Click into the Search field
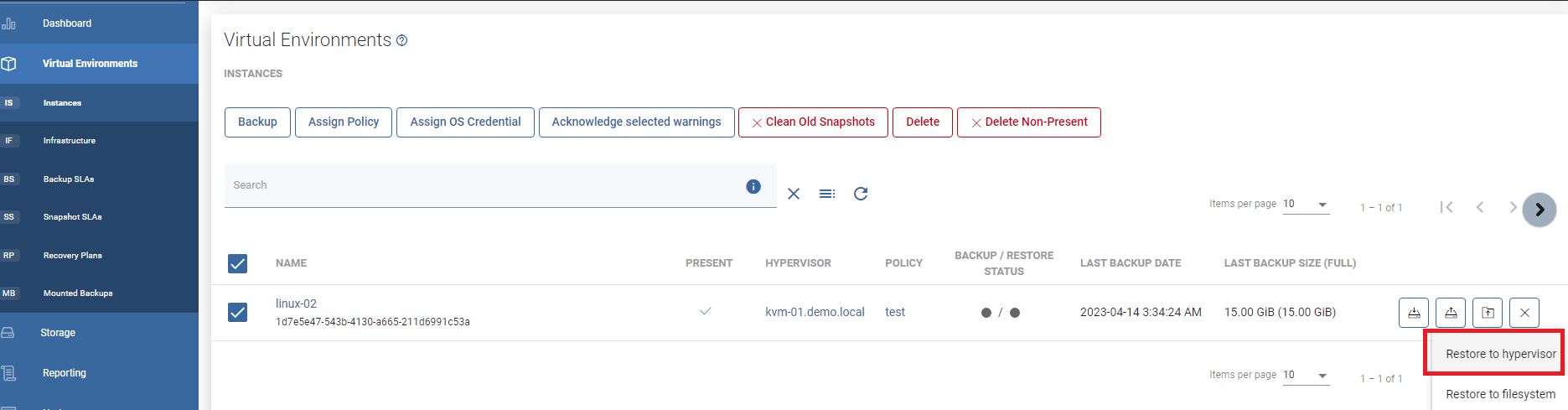 (x=486, y=185)
